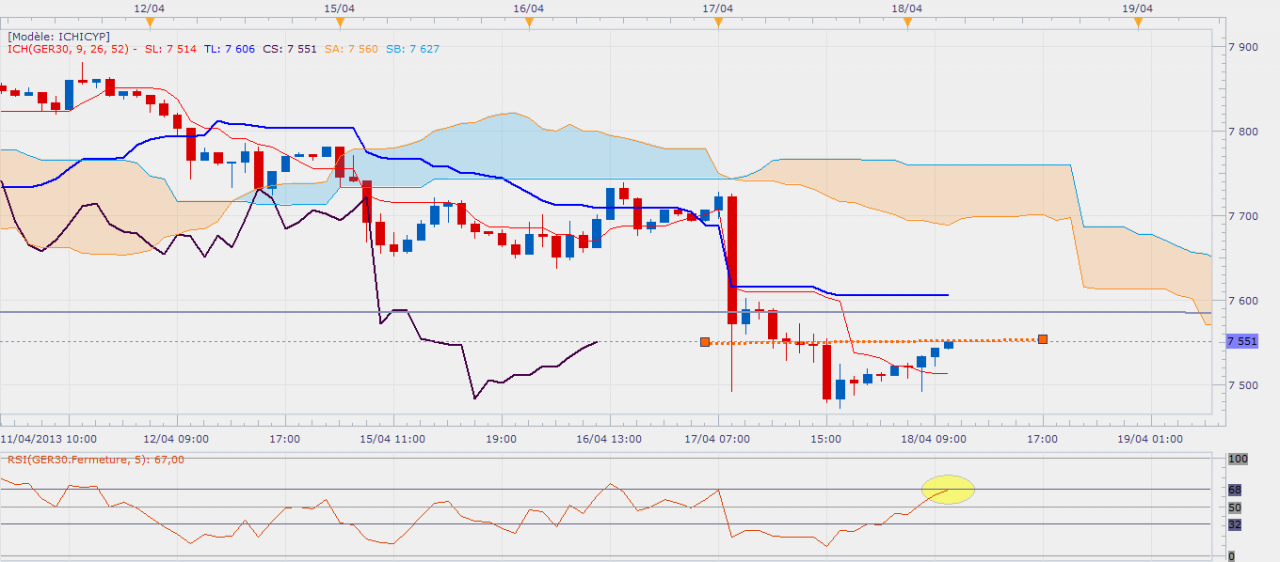The image size is (1280, 562).
Task: Click the orange day marker under 18/04
Action: (x=907, y=22)
